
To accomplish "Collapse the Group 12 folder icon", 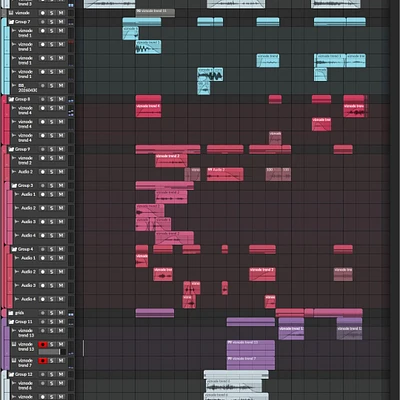I will (x=11, y=374).
